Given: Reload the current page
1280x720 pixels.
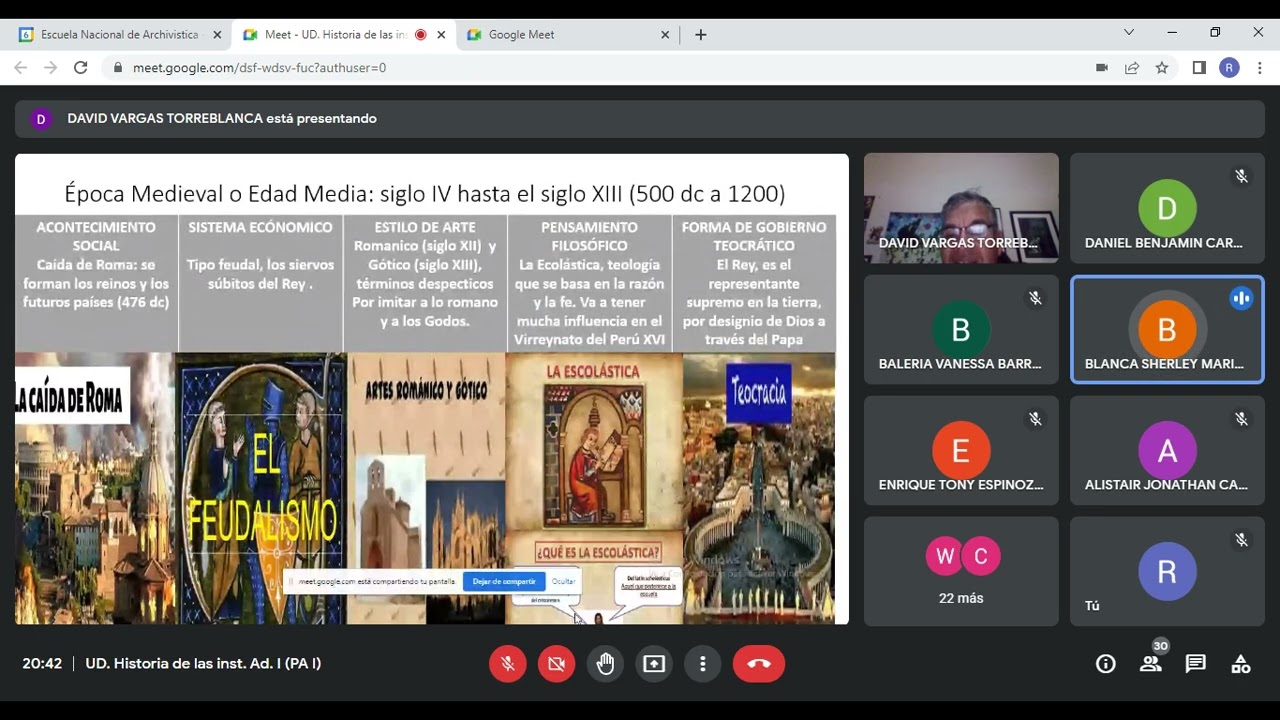Looking at the screenshot, I should coord(81,68).
